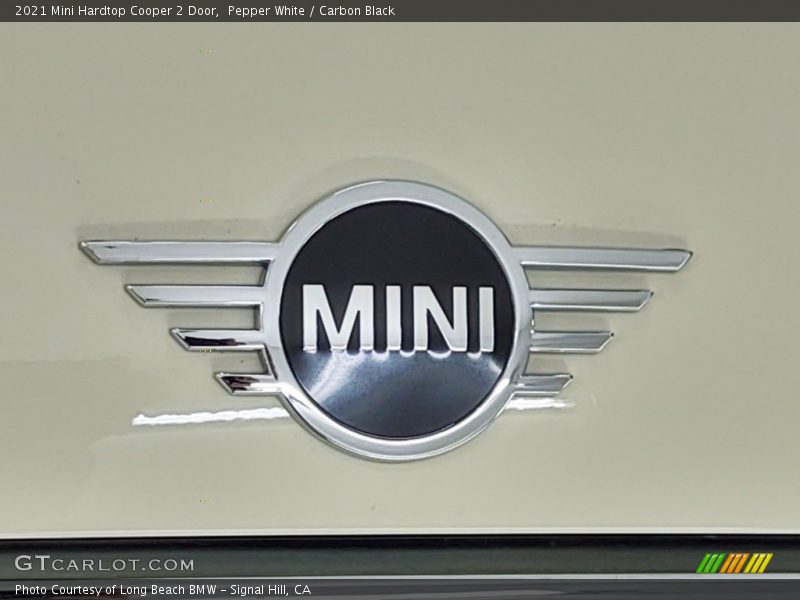Click the 'Pepper White / Carbon Black' caption
The image size is (800, 600).
tap(311, 11)
